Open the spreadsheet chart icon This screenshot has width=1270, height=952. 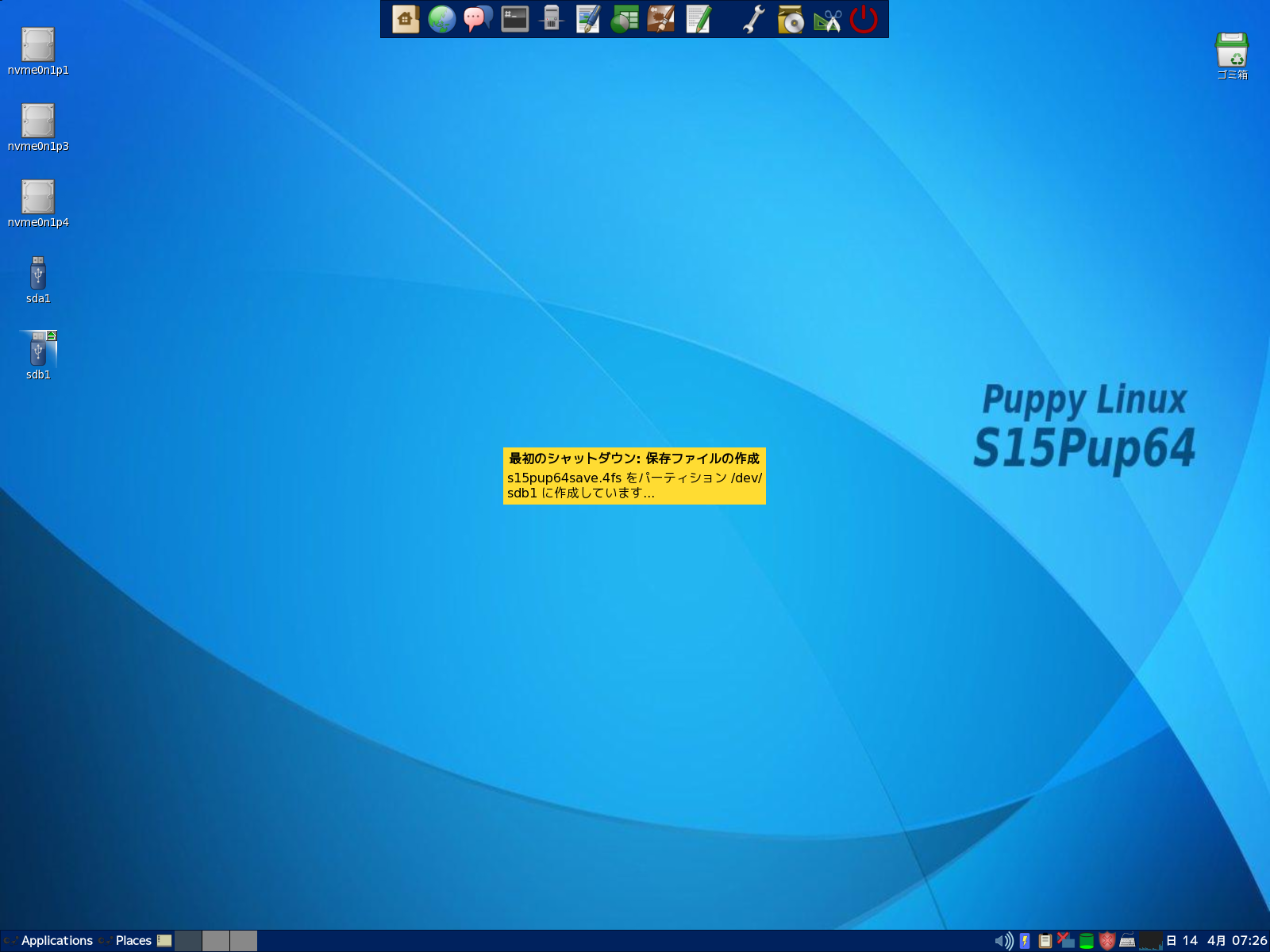coord(625,19)
